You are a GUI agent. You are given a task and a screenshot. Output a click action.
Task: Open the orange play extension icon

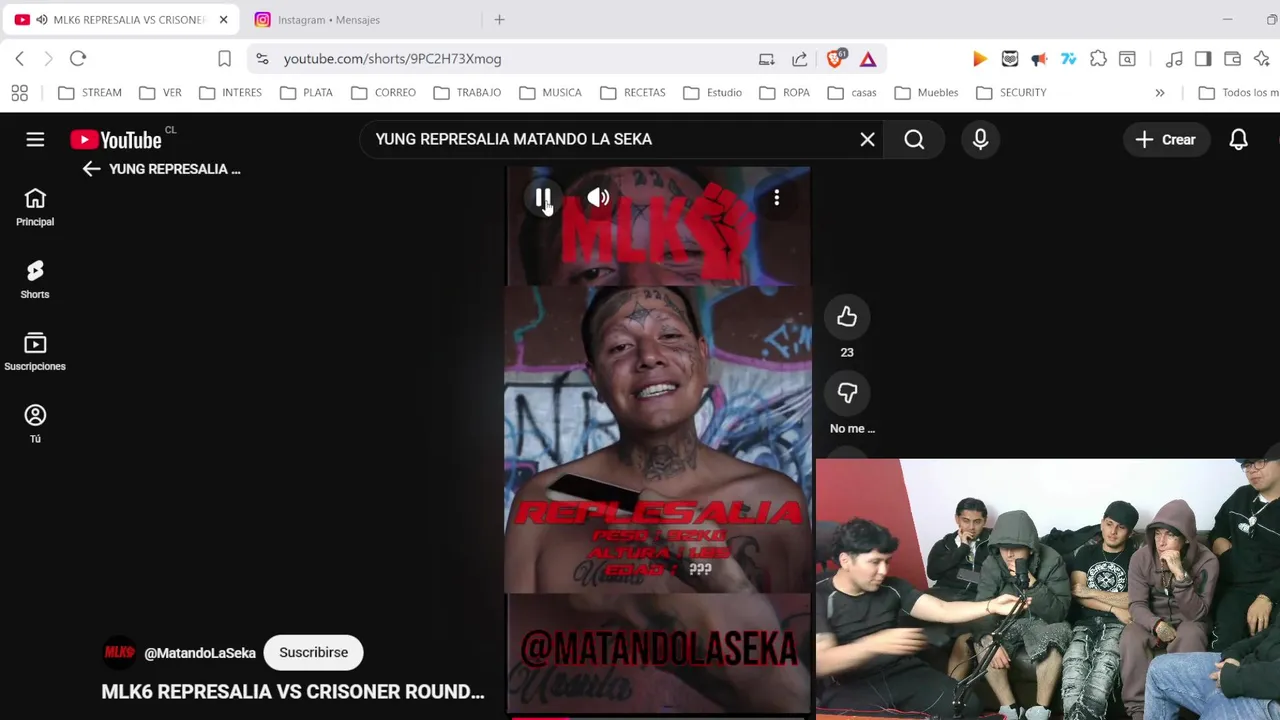coord(980,59)
